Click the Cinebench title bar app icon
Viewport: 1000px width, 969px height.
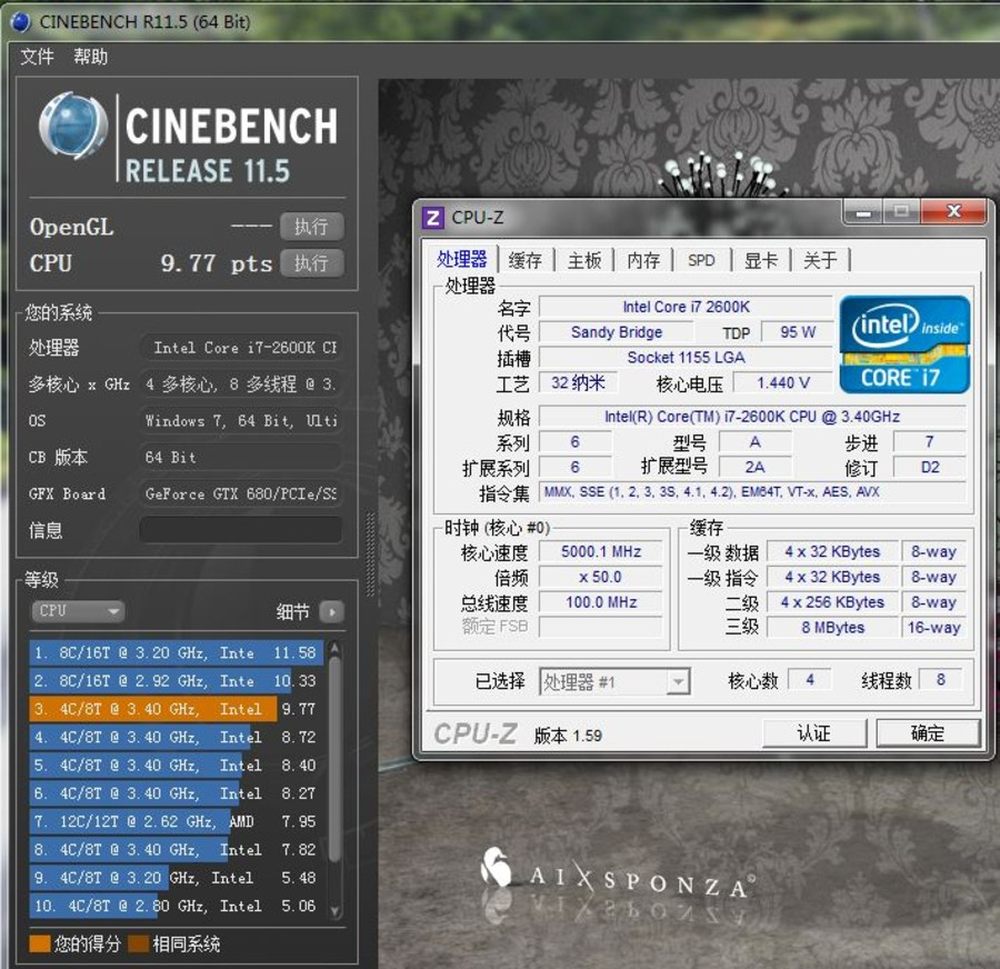tap(20, 21)
